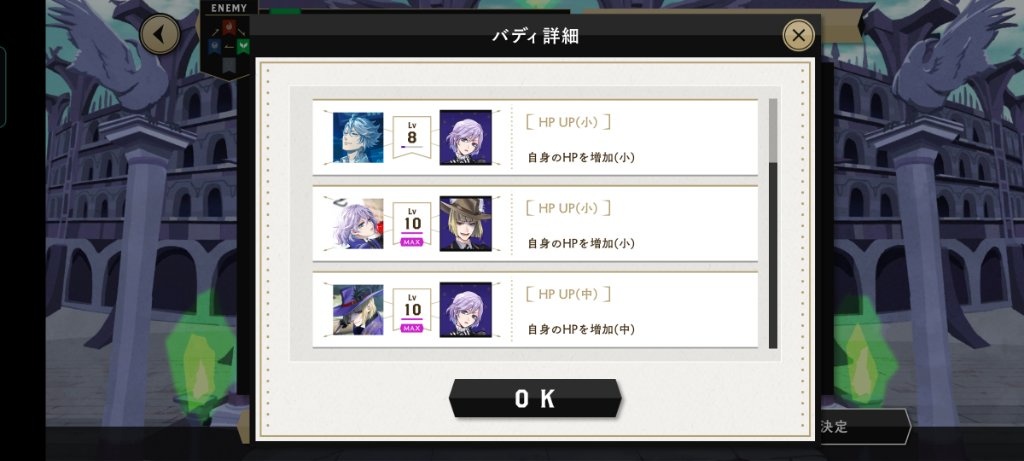
Task: Select purple-haired buddy portrait in third row
Action: tap(466, 310)
